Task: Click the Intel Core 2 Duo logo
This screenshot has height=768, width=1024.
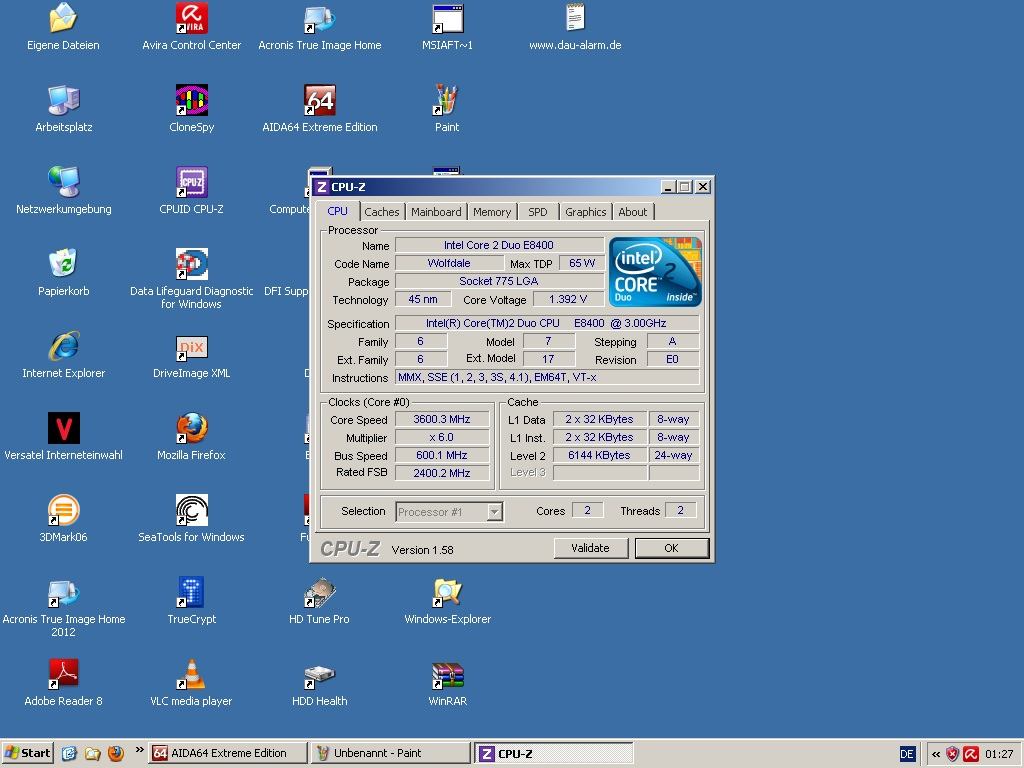Action: click(655, 272)
